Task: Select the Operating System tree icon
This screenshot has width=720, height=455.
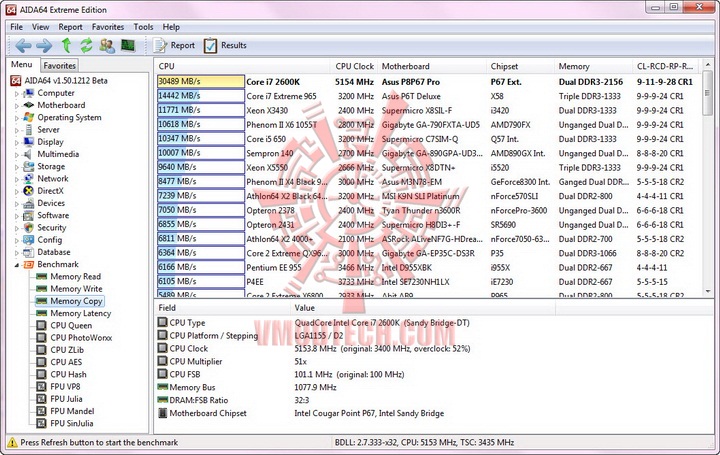Action: (x=29, y=118)
